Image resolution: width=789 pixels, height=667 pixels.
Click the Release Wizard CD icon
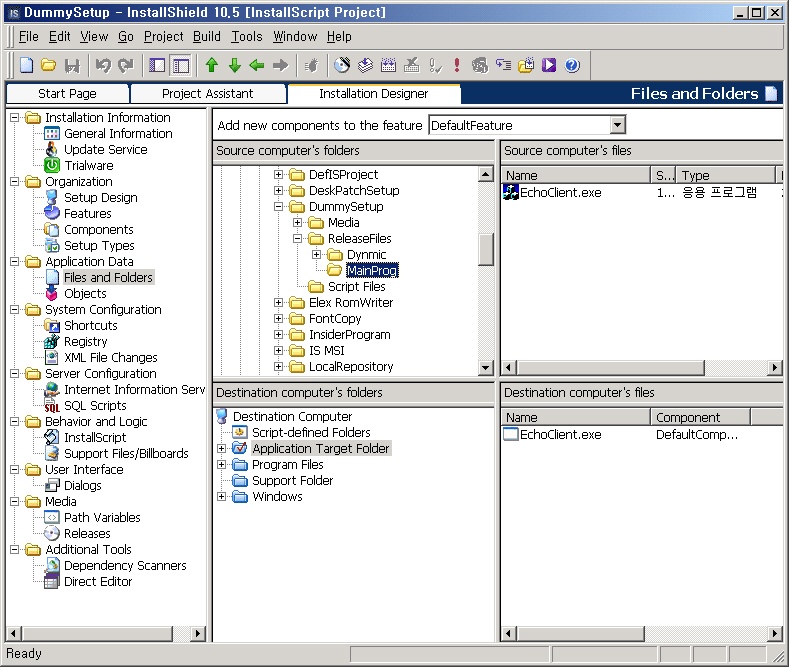[342, 65]
